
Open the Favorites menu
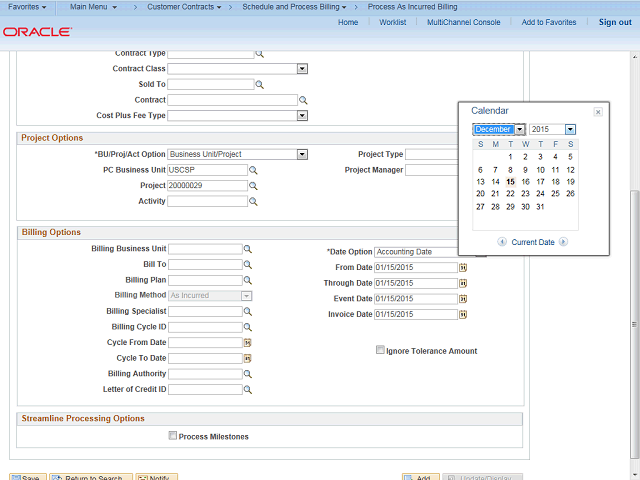pyautogui.click(x=28, y=7)
